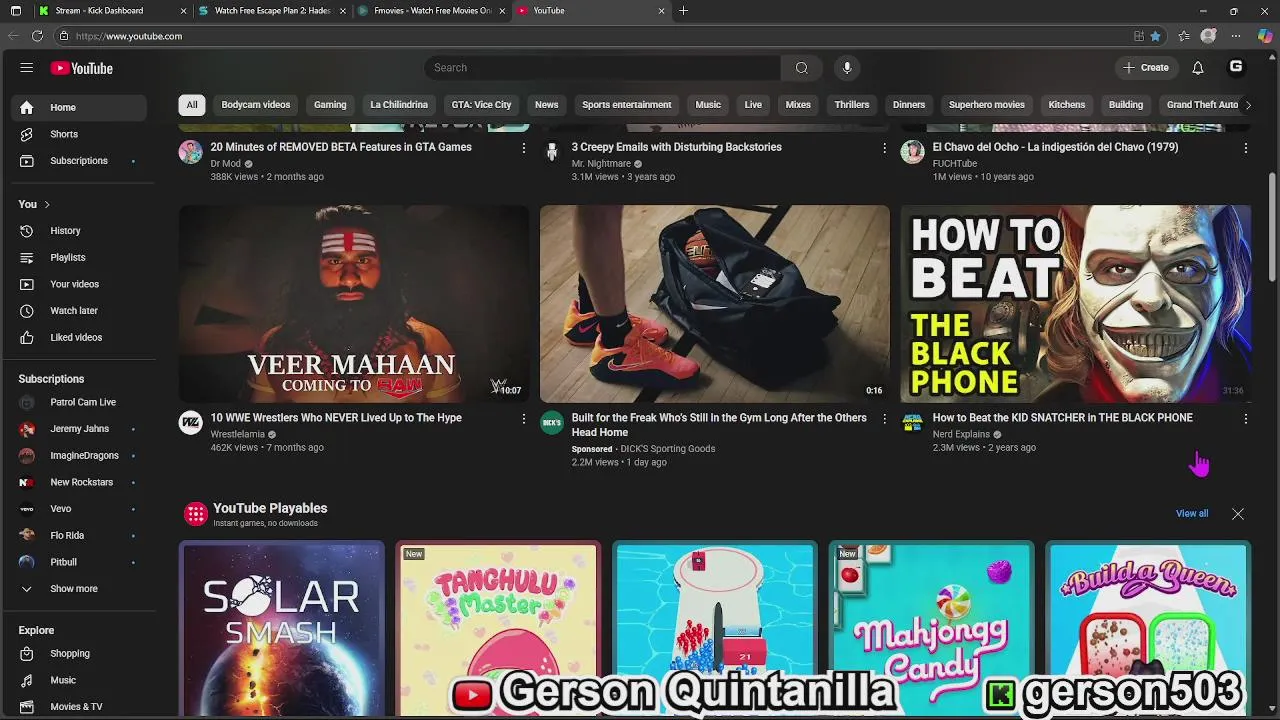The width and height of the screenshot is (1280, 720).
Task: Open a new browser tab
Action: [x=683, y=11]
